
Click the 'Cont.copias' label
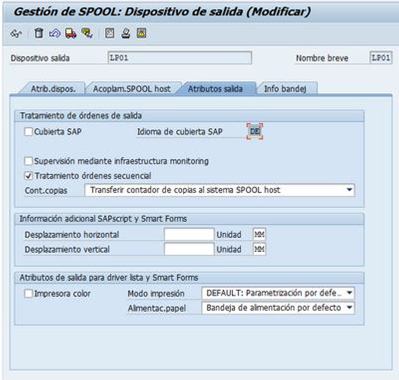[x=46, y=191]
